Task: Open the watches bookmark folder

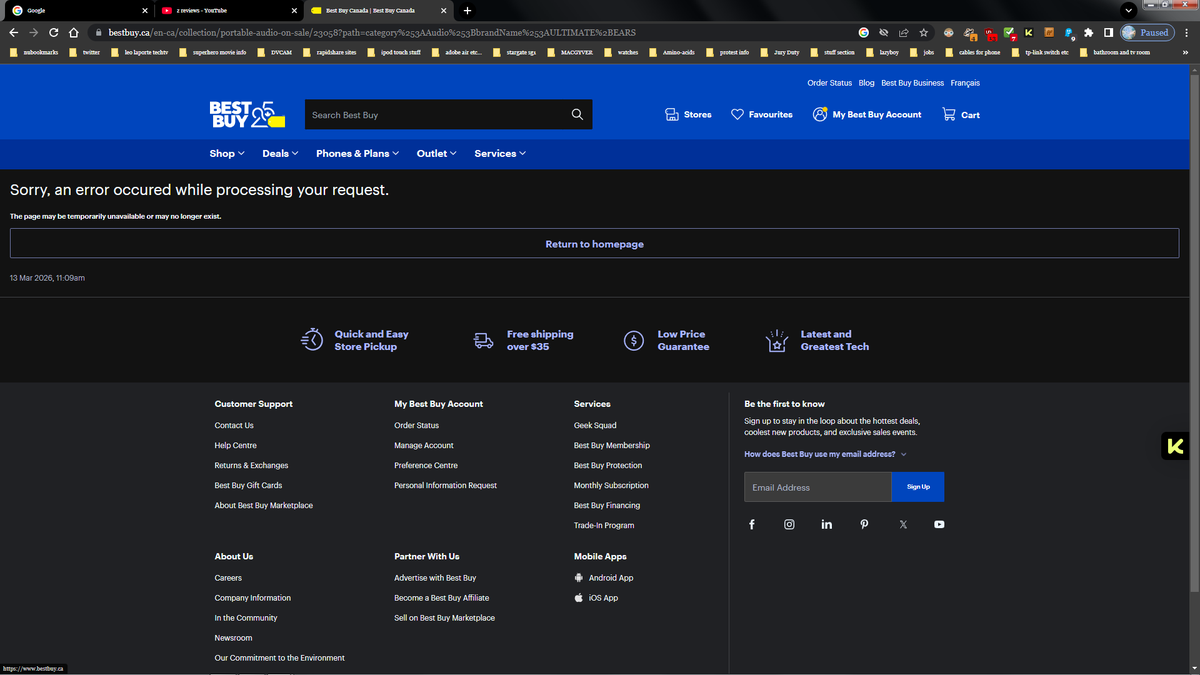Action: [620, 52]
